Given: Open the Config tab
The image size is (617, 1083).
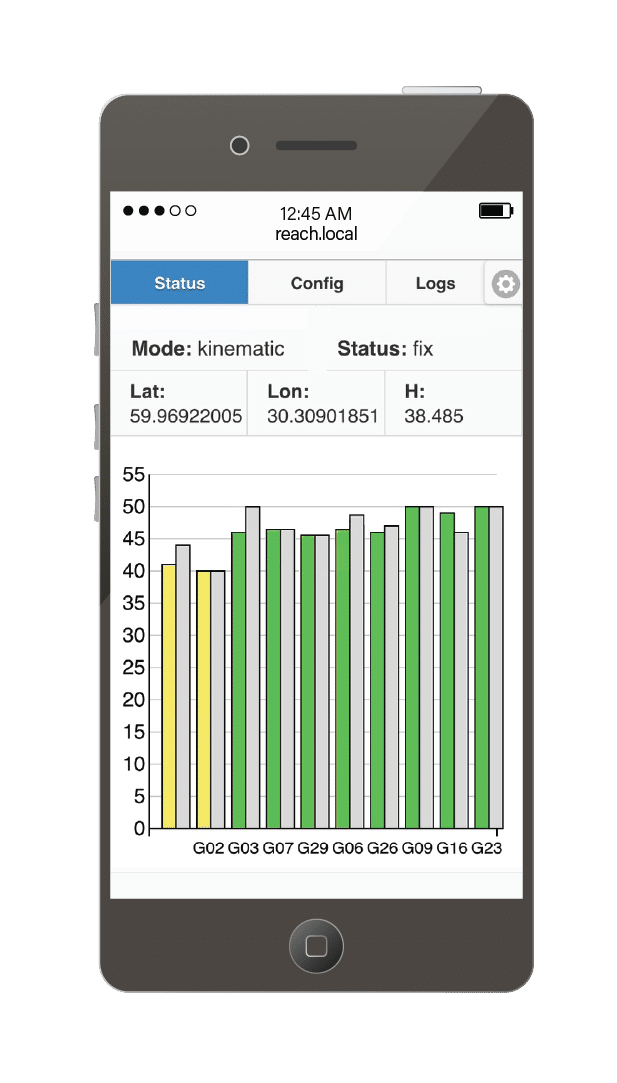Looking at the screenshot, I should (317, 283).
